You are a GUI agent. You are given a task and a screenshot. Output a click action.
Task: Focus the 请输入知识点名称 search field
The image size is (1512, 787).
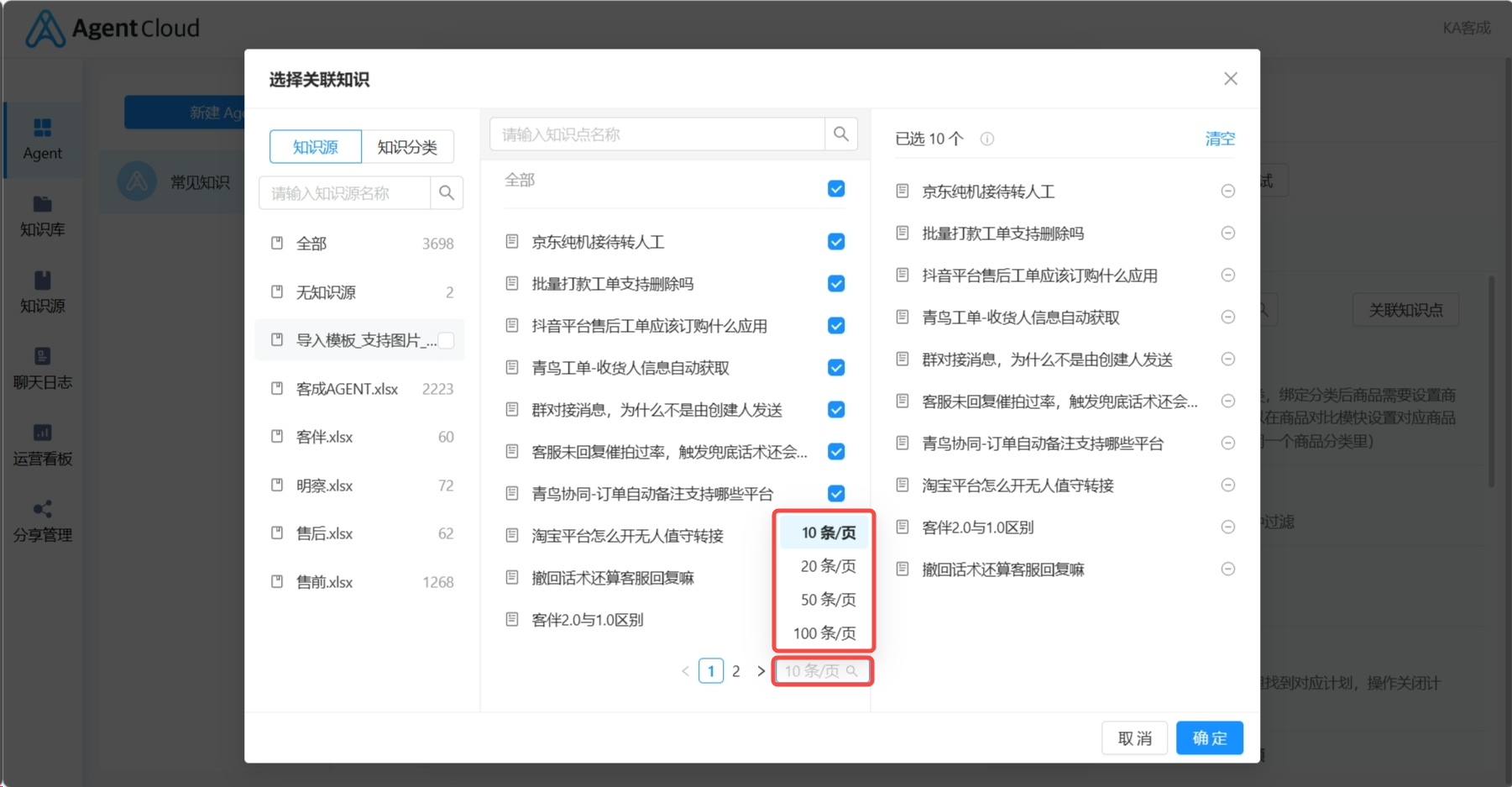tap(657, 134)
